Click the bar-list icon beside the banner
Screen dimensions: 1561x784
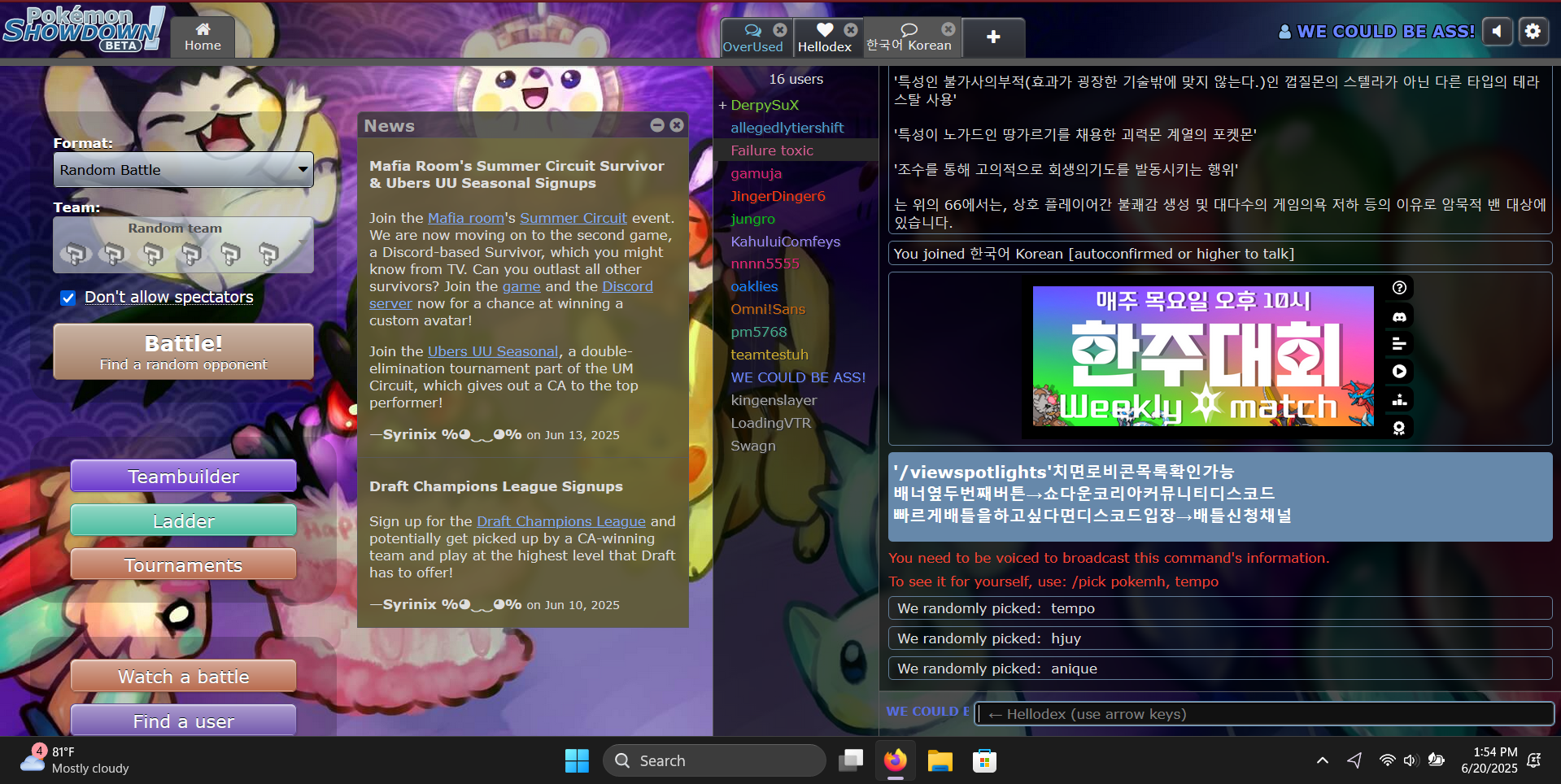(1399, 344)
